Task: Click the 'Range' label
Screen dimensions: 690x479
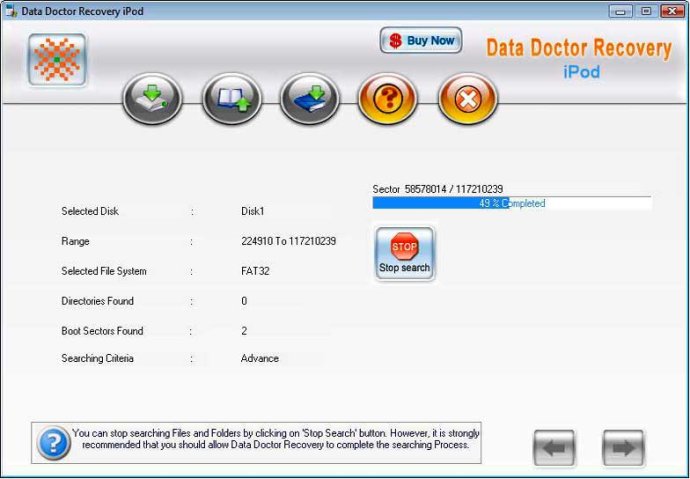Action: point(75,241)
